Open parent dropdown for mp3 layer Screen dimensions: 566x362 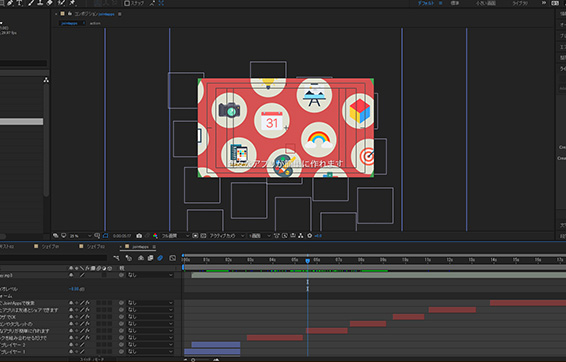coord(150,275)
